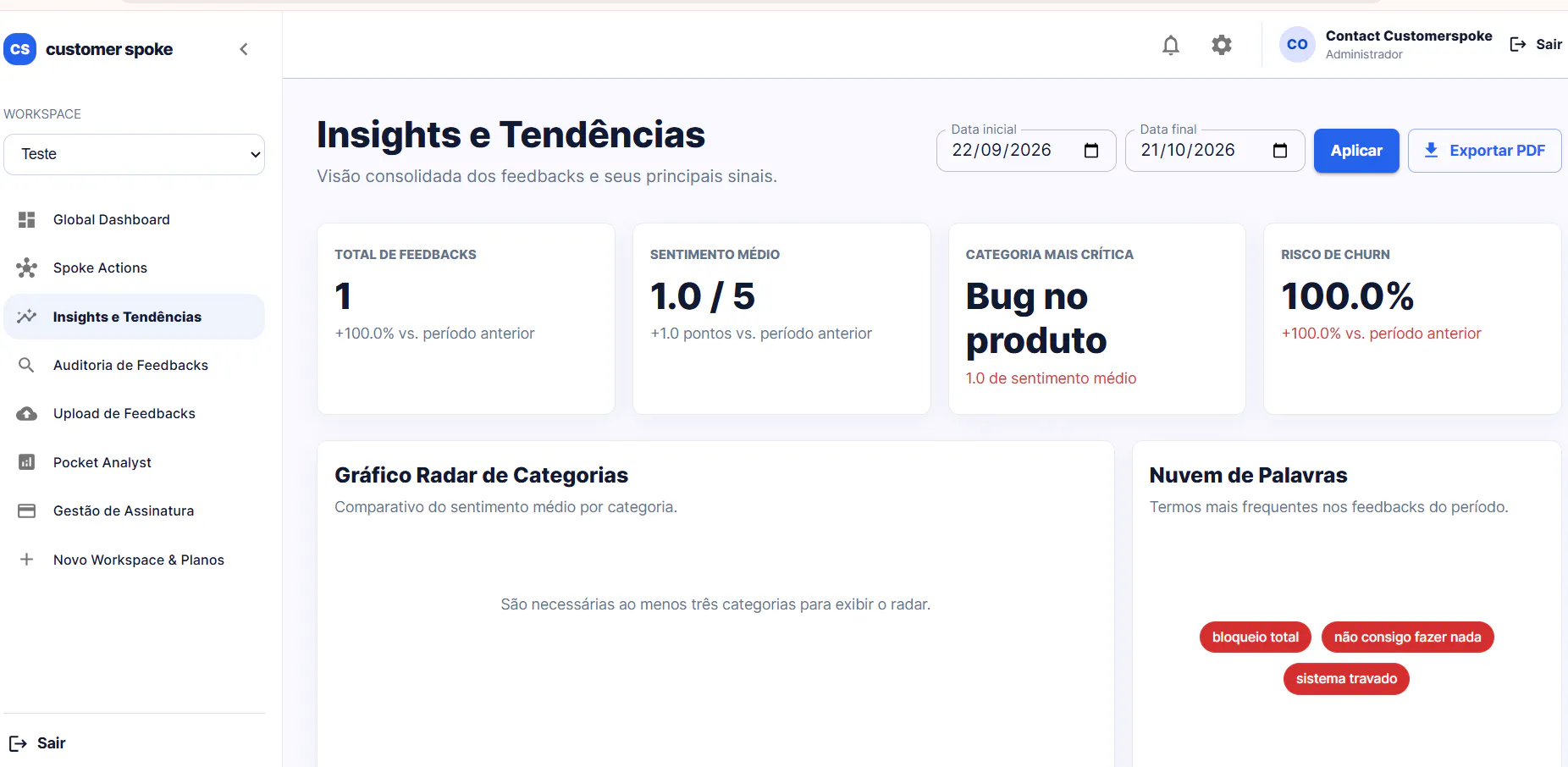Viewport: 1568px width, 767px height.
Task: Click the 'sistema travado' word tag
Action: coord(1346,679)
